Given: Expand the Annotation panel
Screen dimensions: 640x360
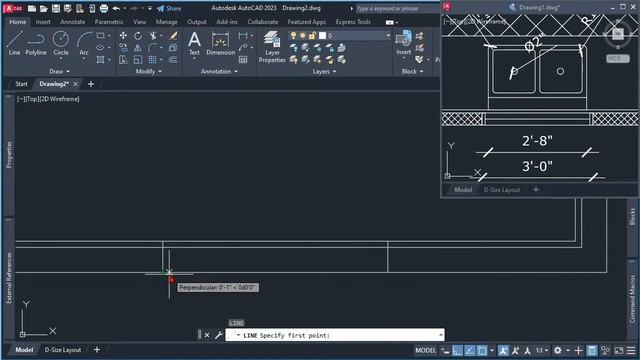Looking at the screenshot, I should pyautogui.click(x=219, y=71).
